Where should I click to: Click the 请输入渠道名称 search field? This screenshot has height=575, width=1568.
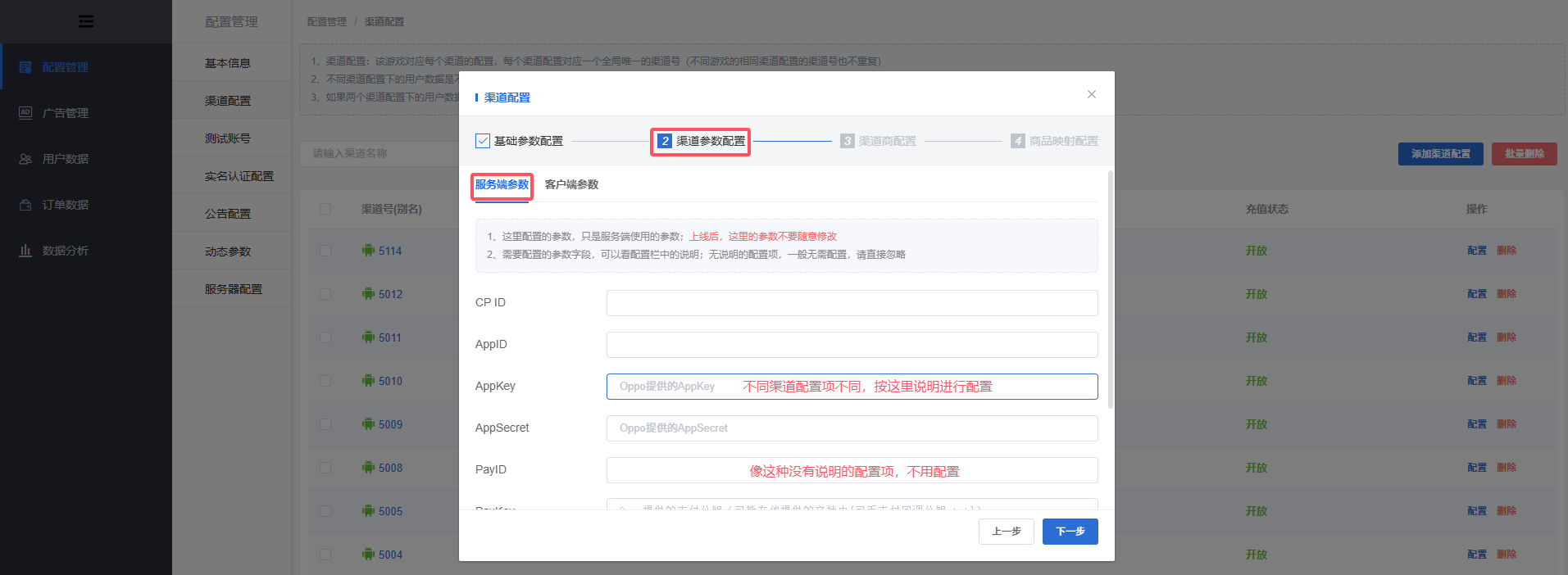coord(379,153)
